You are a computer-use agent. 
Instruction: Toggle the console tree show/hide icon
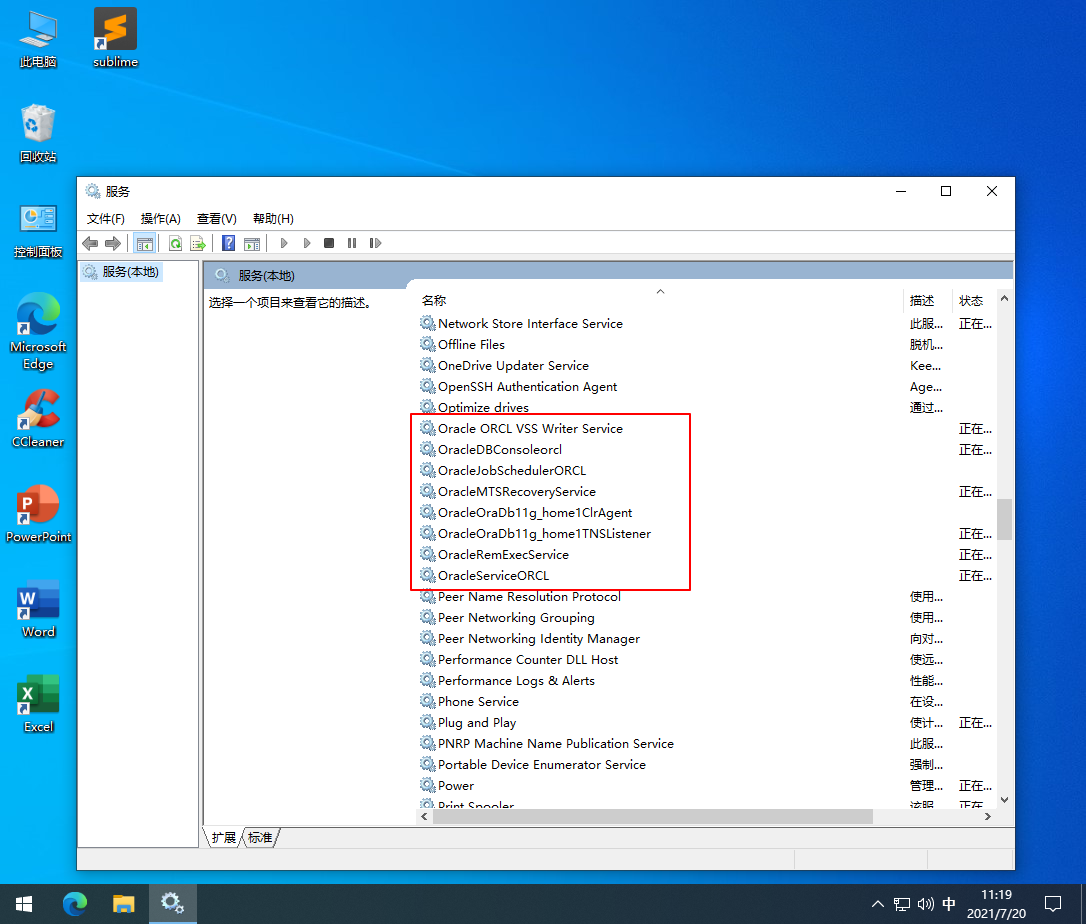tap(145, 243)
